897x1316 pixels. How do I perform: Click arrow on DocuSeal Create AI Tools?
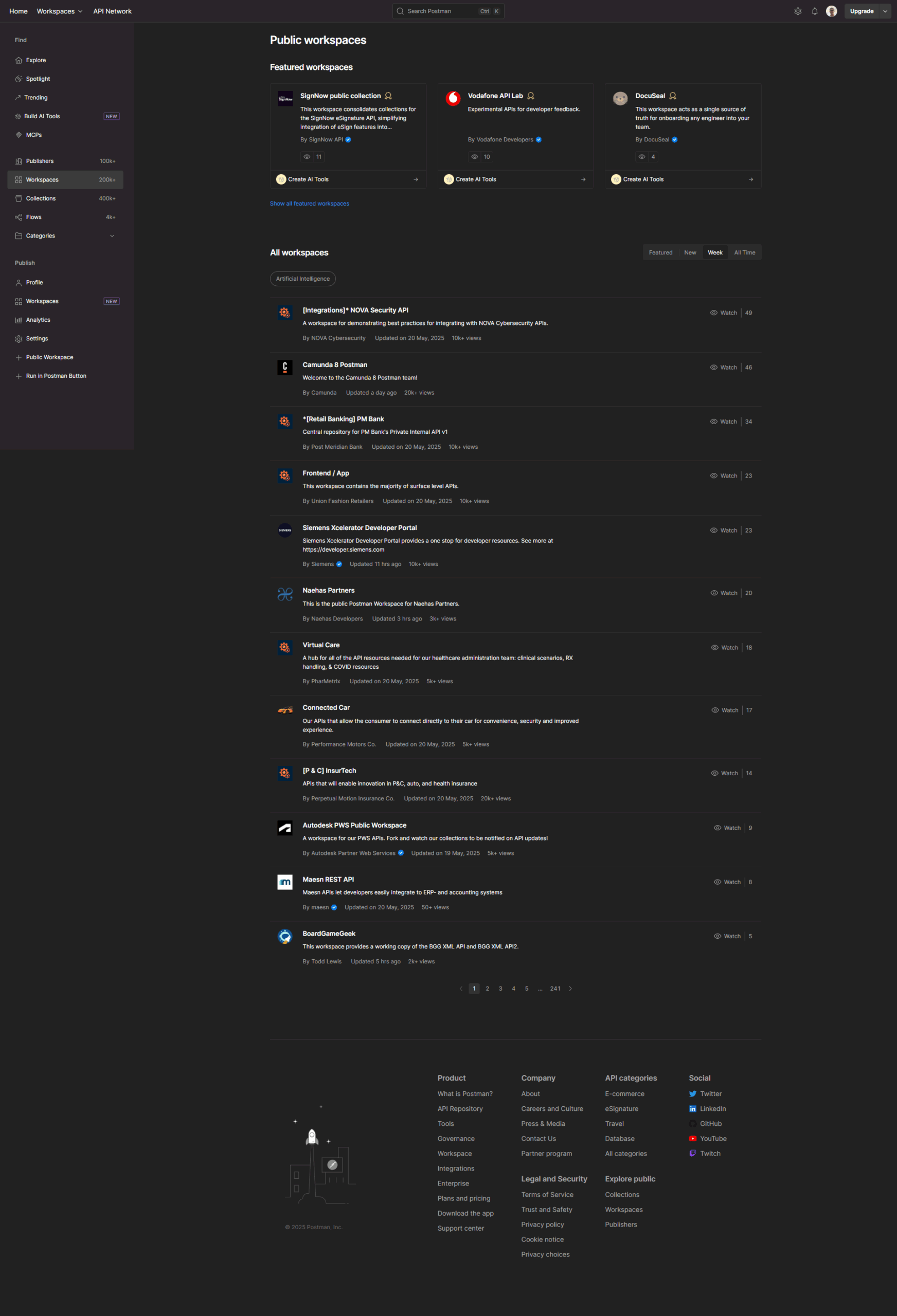click(751, 179)
